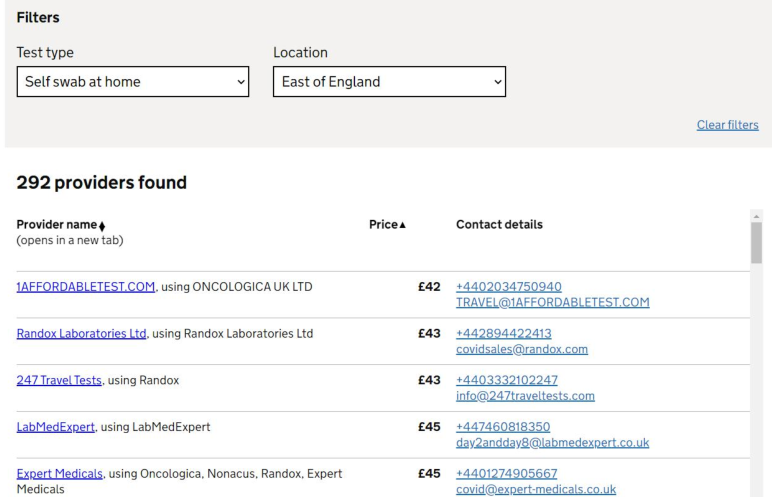The height and width of the screenshot is (501, 772).
Task: Sort by Price column header
Action: click(x=388, y=225)
